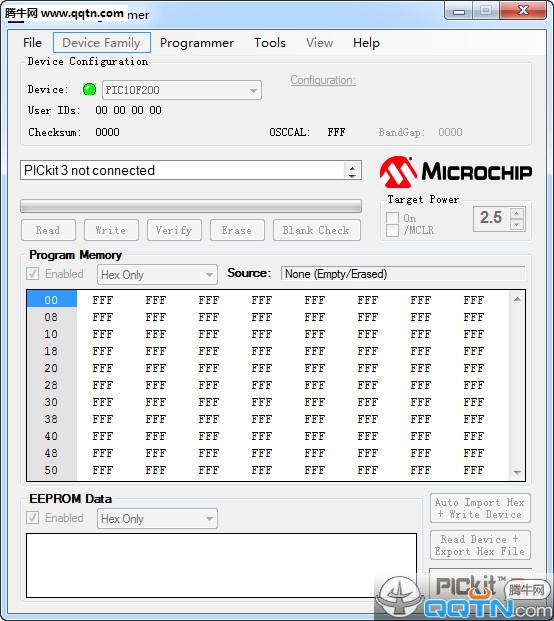Select address row 18 in Program Memory
Image resolution: width=554 pixels, height=621 pixels.
[51, 351]
